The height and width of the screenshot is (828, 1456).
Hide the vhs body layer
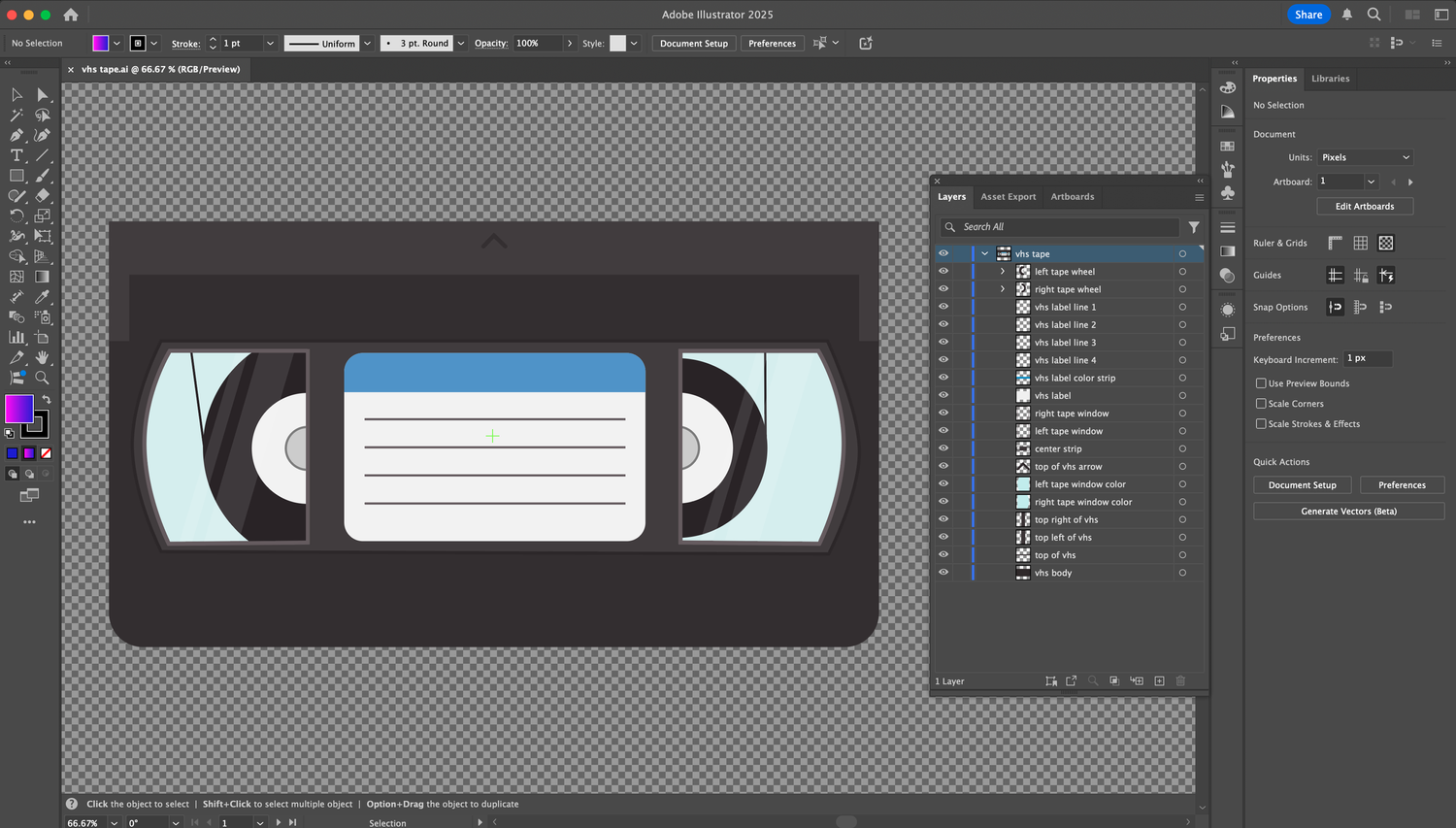pyautogui.click(x=943, y=573)
